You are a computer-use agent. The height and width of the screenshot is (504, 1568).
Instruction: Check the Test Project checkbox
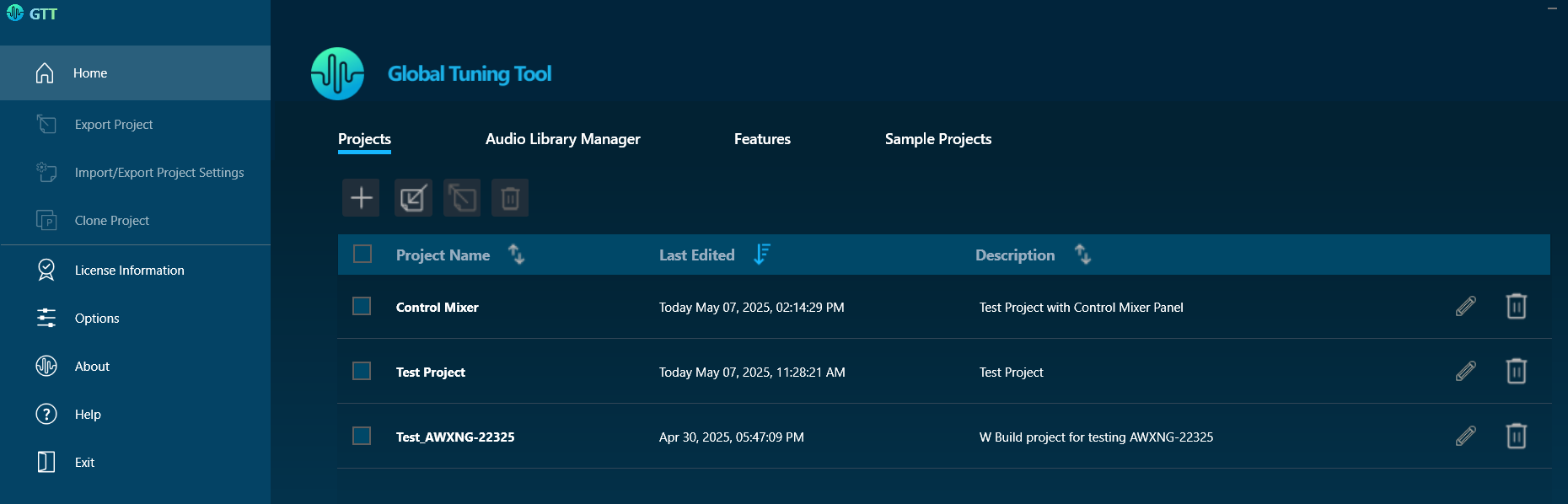point(362,371)
